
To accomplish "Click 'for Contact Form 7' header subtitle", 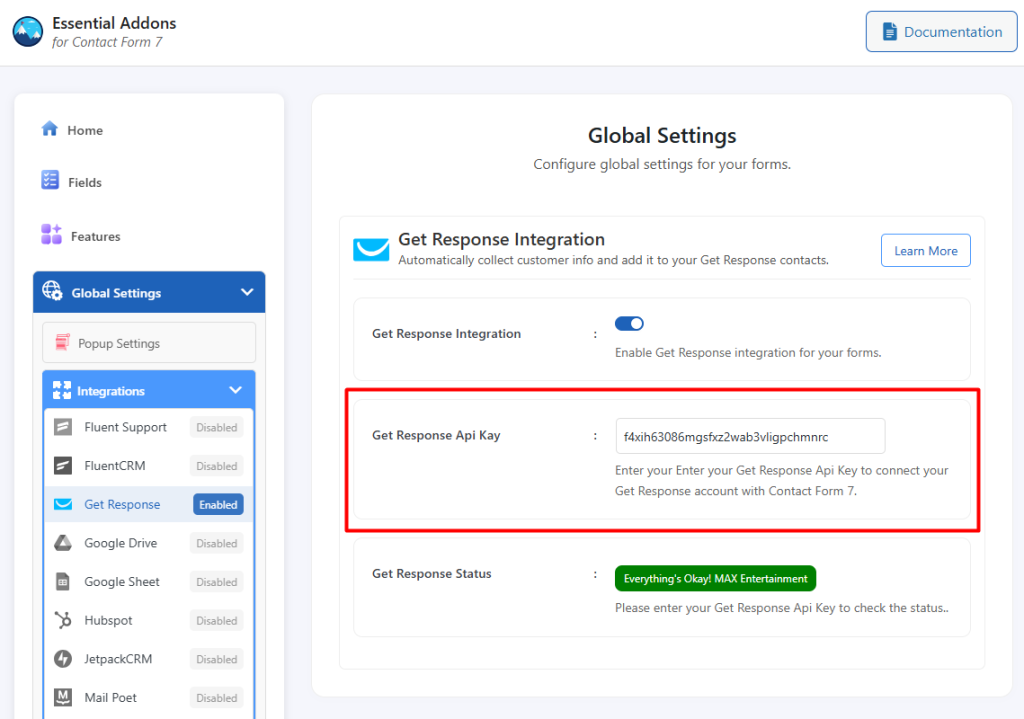I will point(107,42).
